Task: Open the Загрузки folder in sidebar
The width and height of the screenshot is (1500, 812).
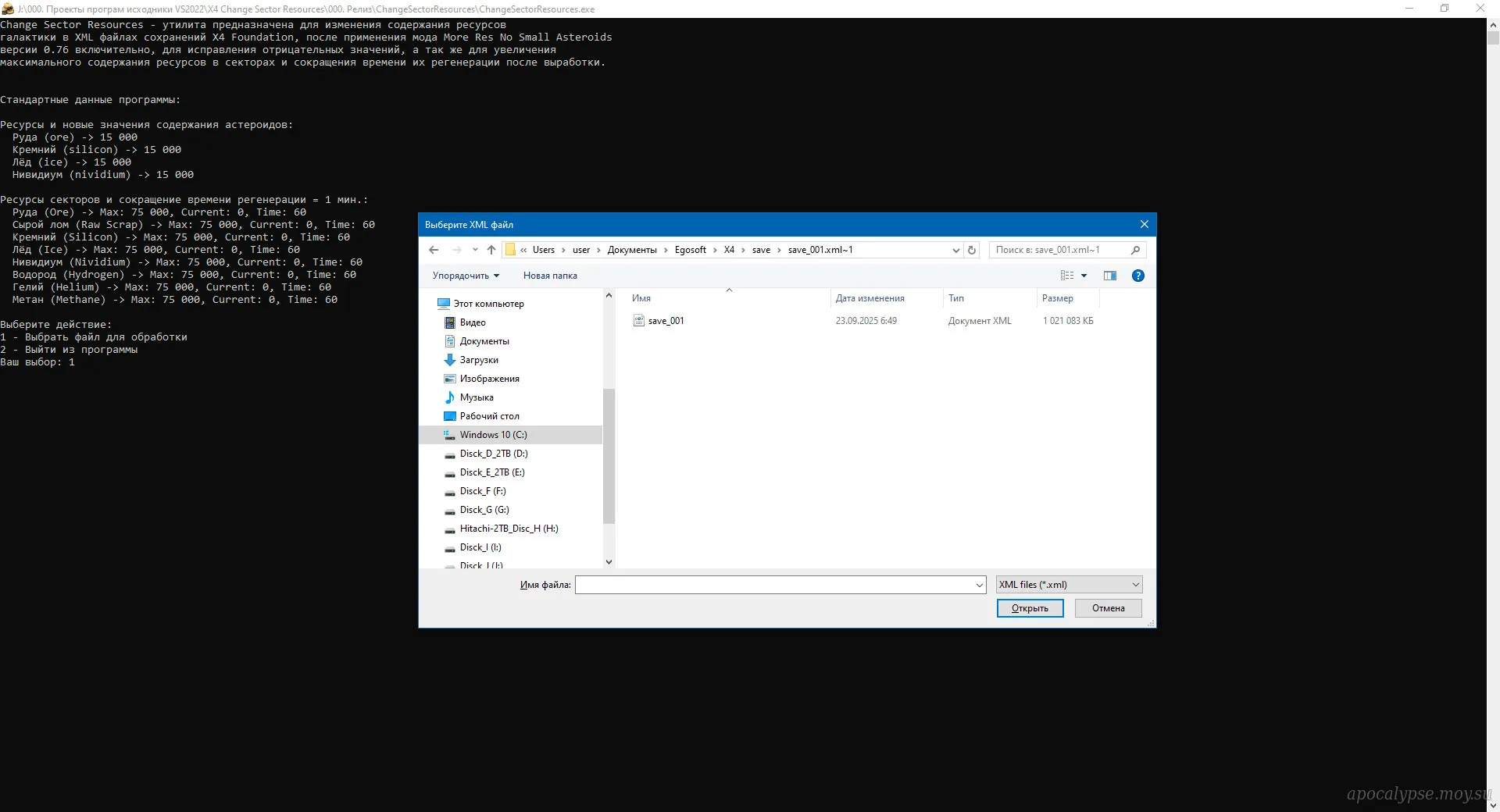Action: [x=478, y=360]
